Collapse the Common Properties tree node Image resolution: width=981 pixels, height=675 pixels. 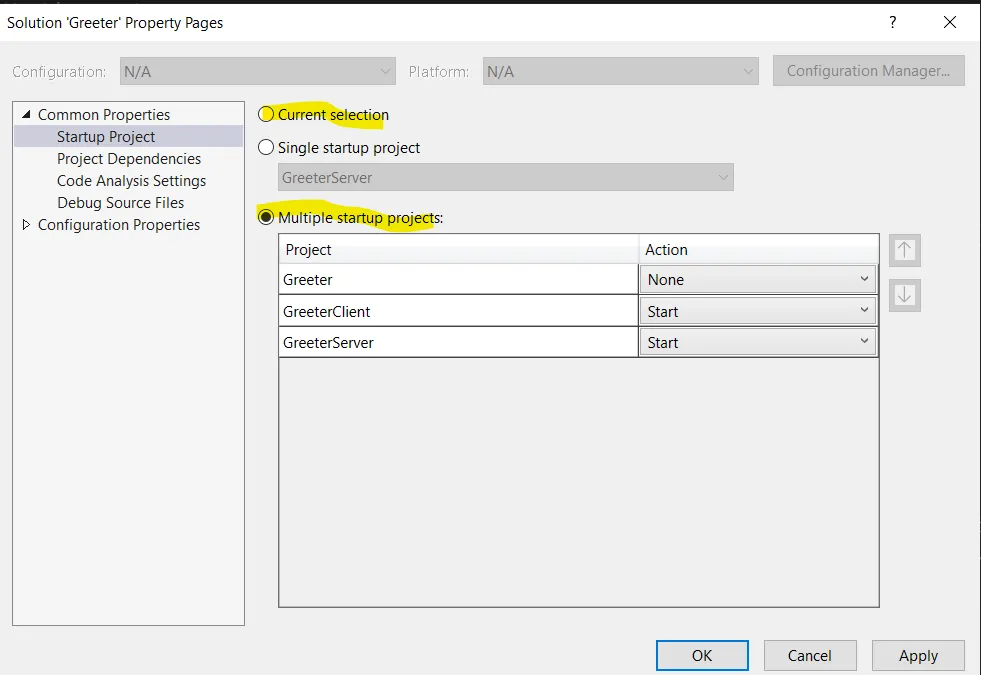[26, 114]
